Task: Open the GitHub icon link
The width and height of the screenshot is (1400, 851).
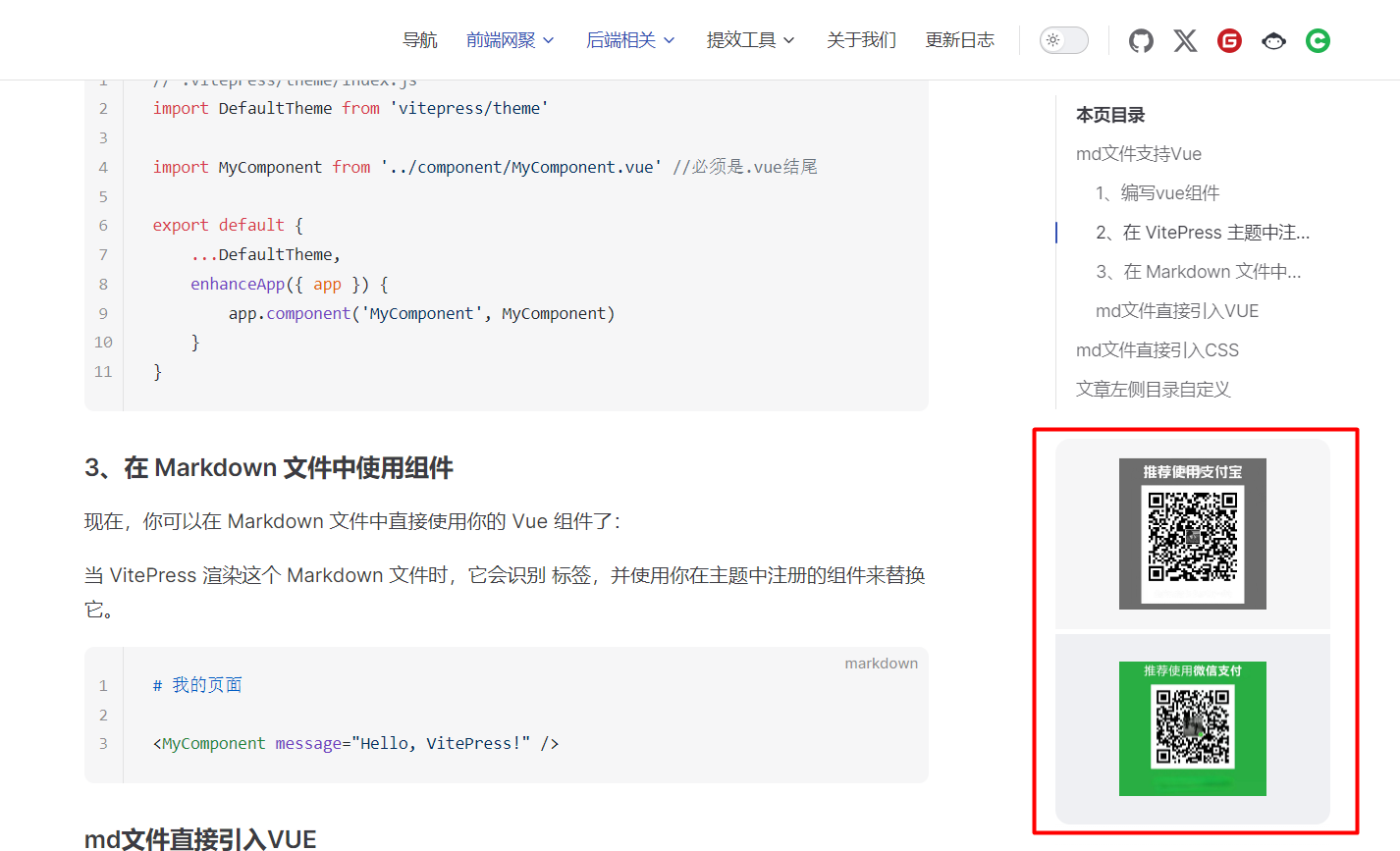Action: click(x=1141, y=40)
